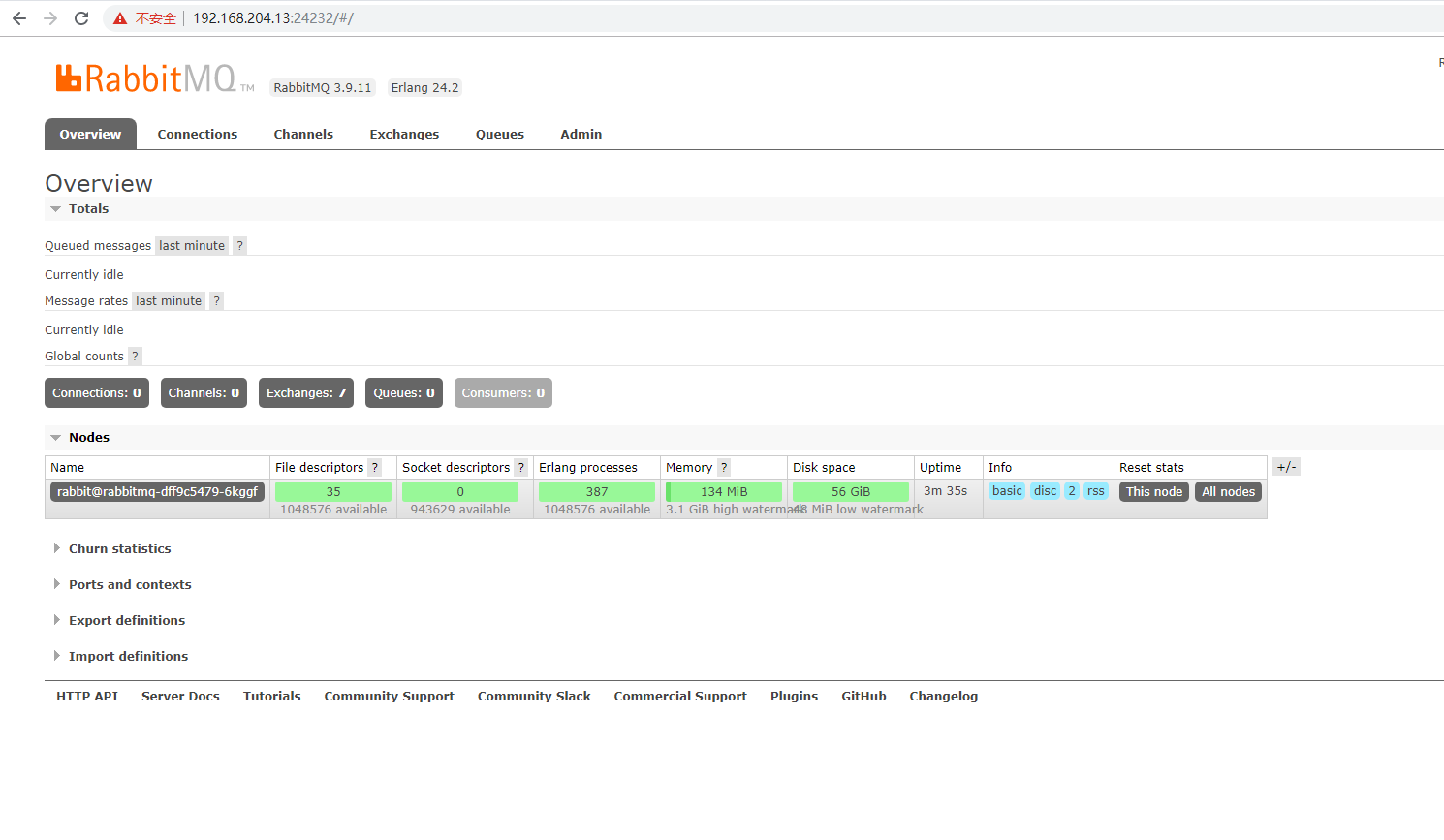1444x840 pixels.
Task: Go back with the browser back arrow
Action: 19,18
